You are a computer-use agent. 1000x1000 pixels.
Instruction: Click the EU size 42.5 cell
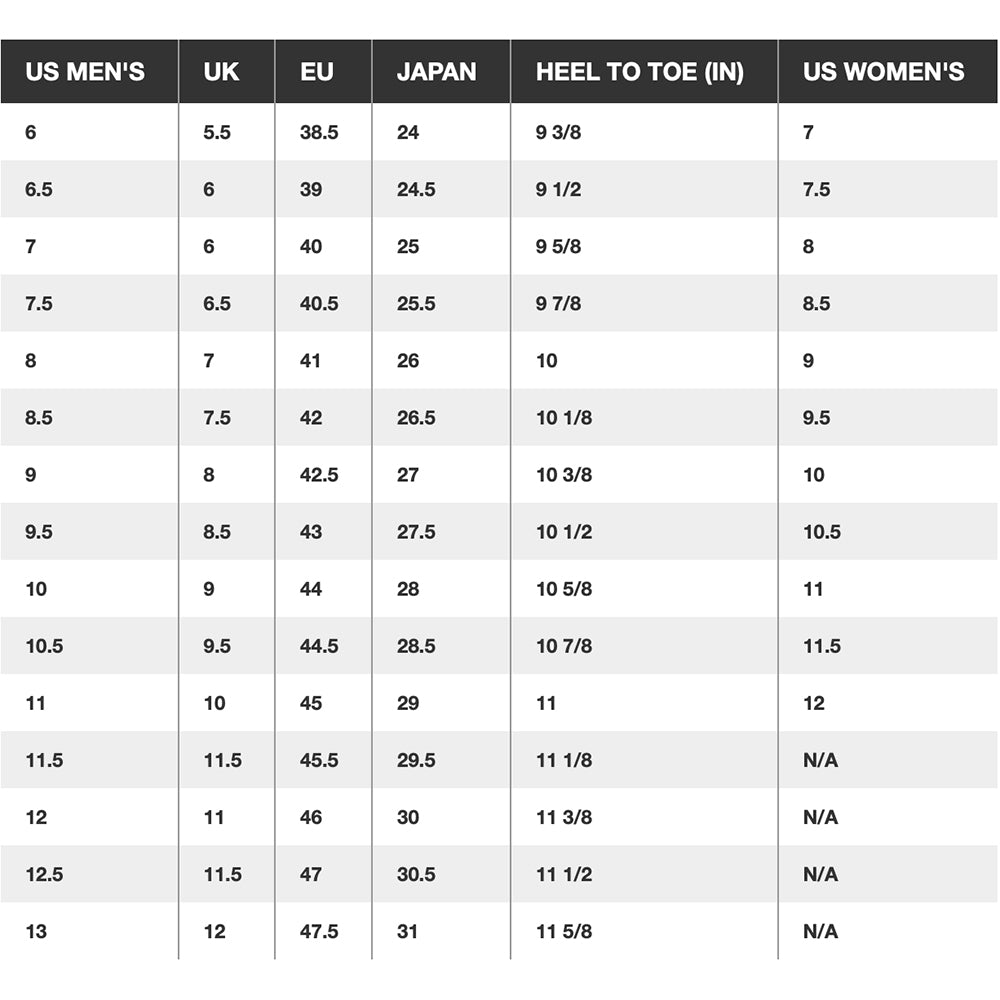pyautogui.click(x=319, y=474)
